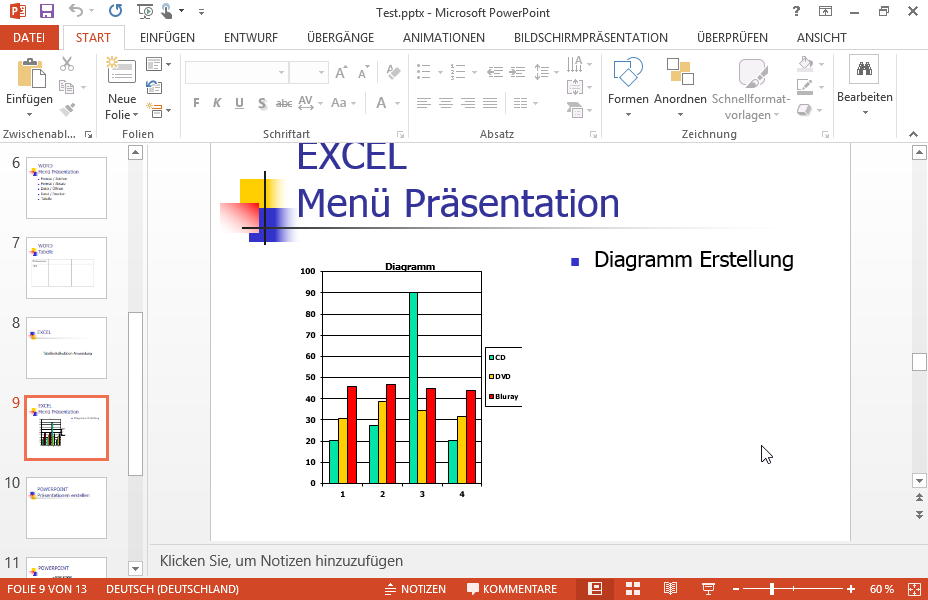Viewport: 928px width, 600px height.
Task: Undo the last action
Action: point(76,11)
